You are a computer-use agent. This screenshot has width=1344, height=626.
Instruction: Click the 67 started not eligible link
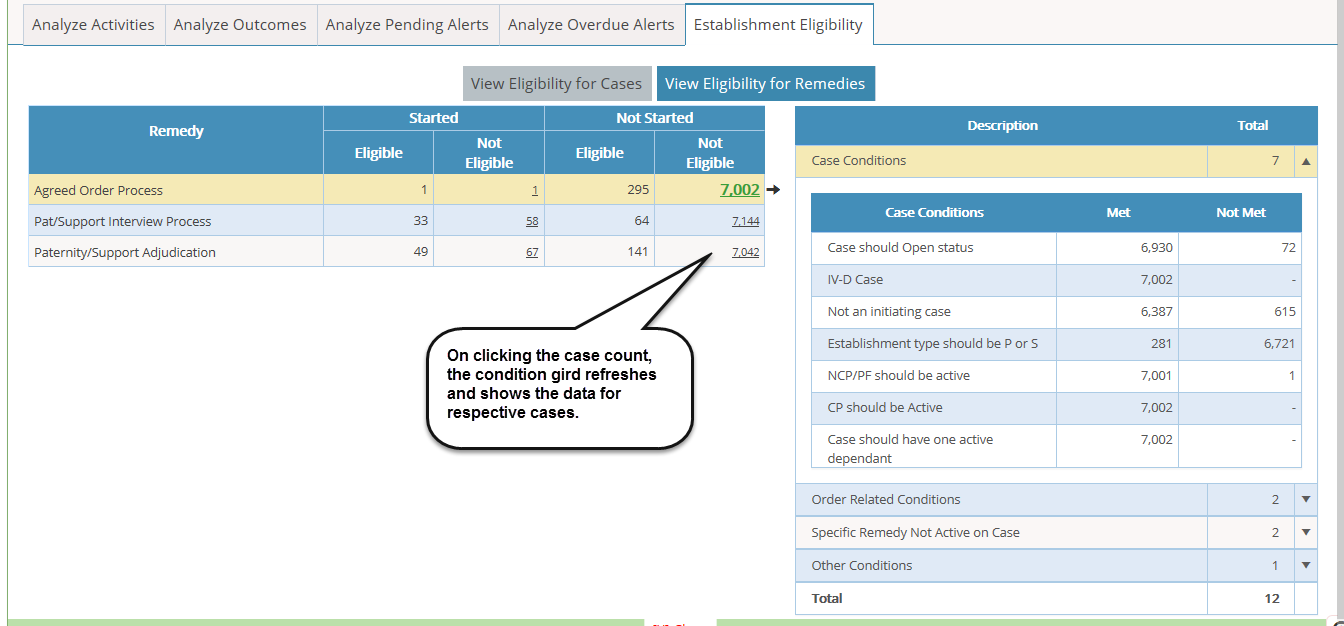coord(532,252)
